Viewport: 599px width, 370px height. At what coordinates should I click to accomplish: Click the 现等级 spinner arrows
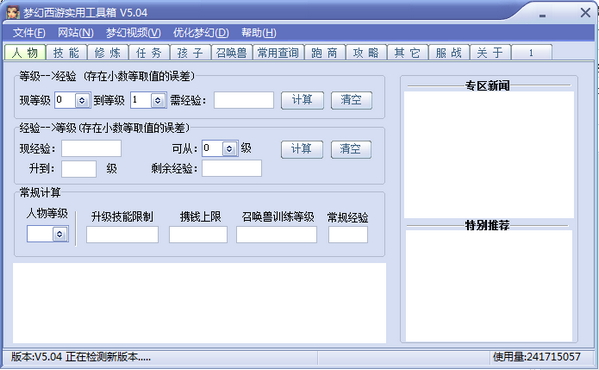tap(82, 100)
